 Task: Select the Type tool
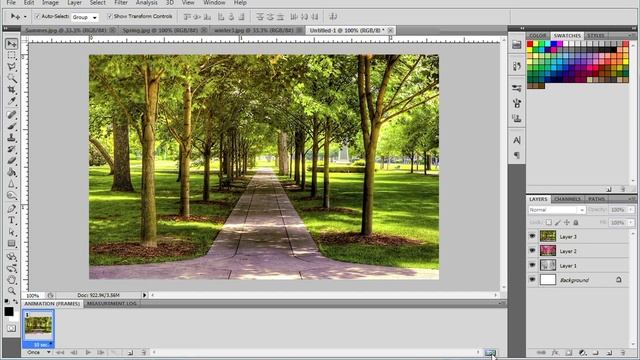click(x=11, y=220)
